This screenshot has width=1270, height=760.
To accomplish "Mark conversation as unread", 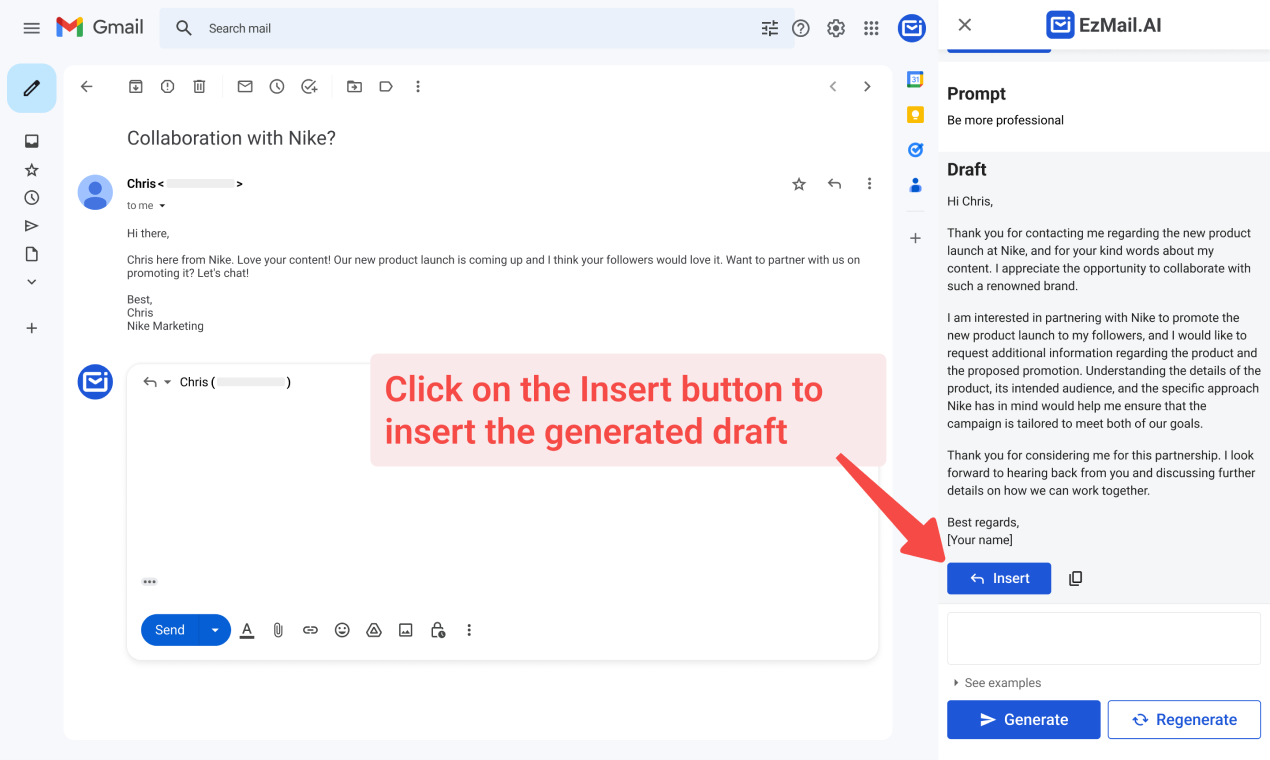I will click(x=245, y=87).
